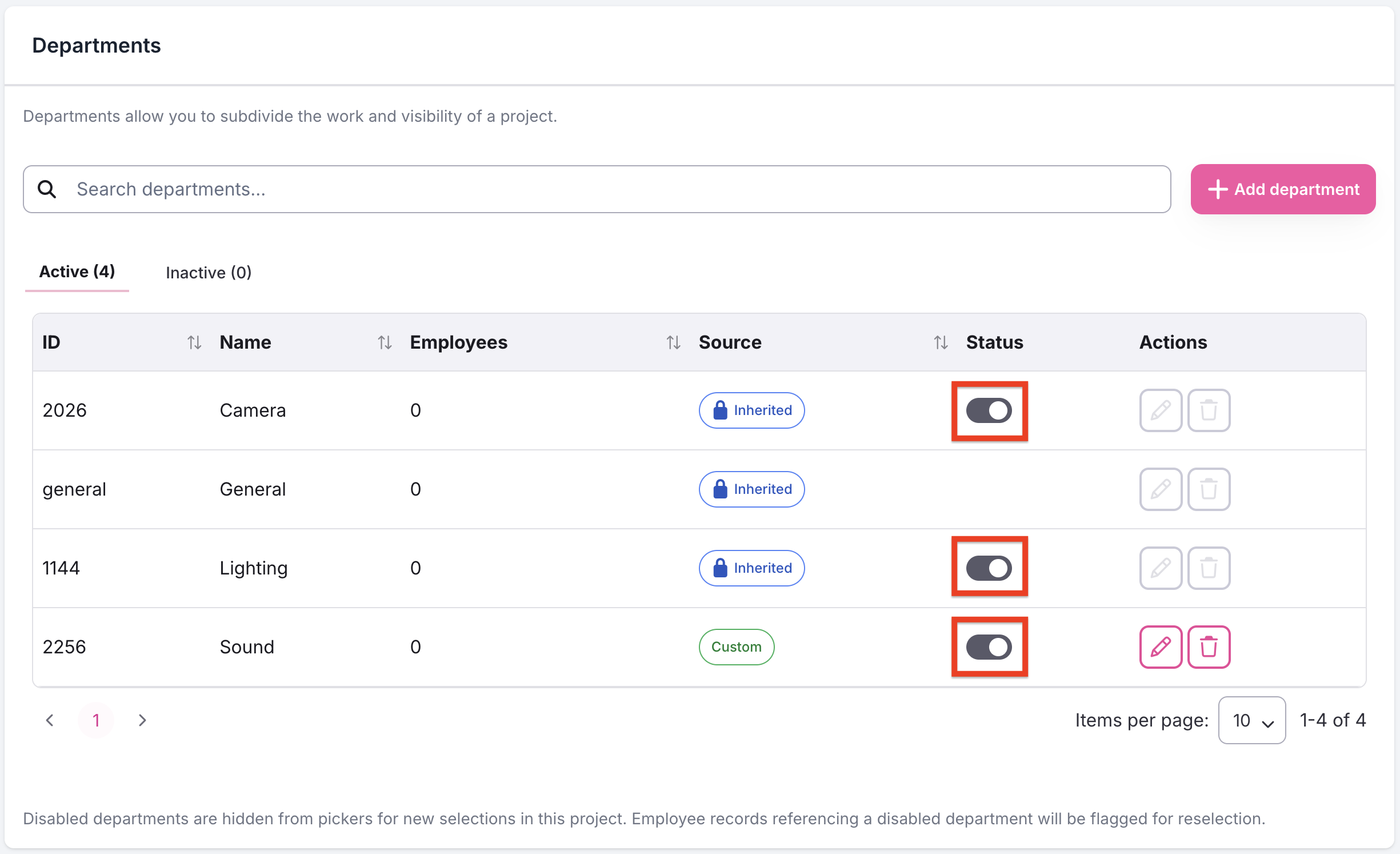Click the Inherited badge for Lighting
Image resolution: width=1400 pixels, height=854 pixels.
(x=751, y=568)
